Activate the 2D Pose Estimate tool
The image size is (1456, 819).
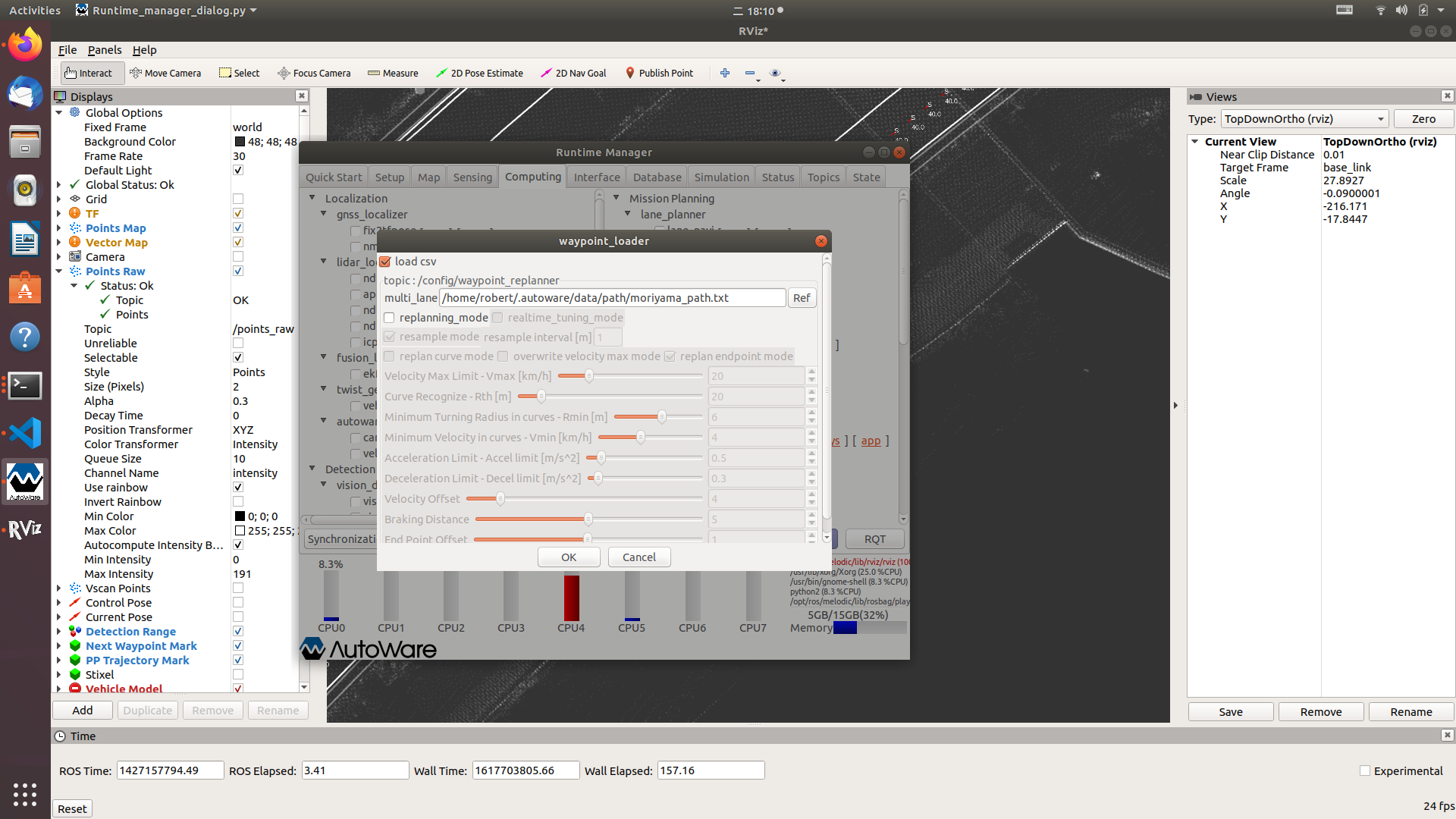tap(479, 73)
